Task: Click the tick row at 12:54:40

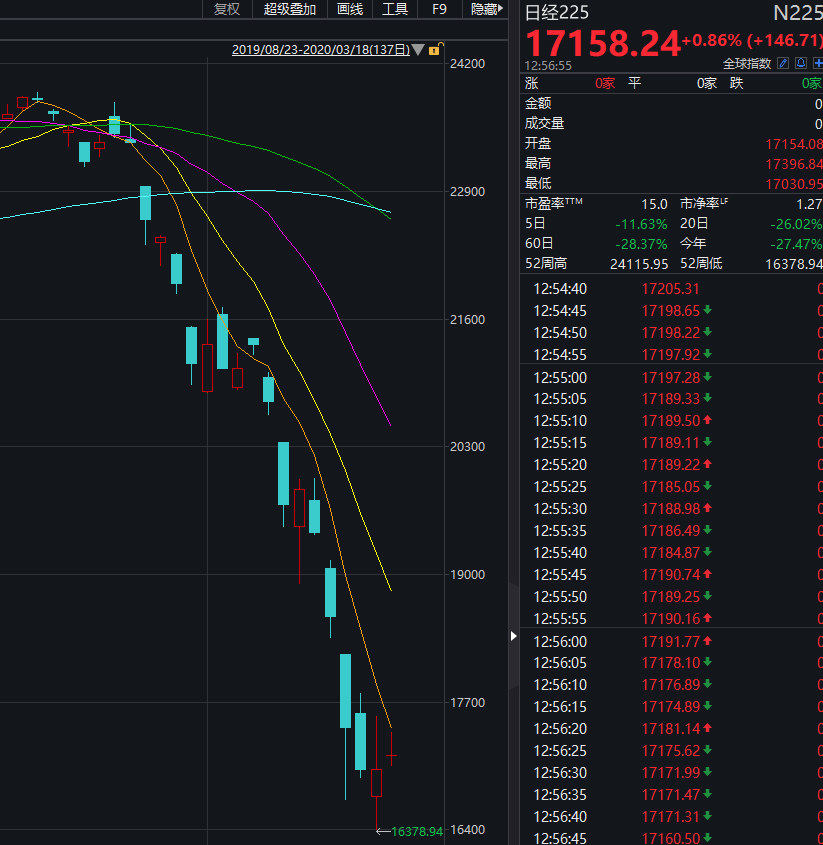Action: coord(672,289)
